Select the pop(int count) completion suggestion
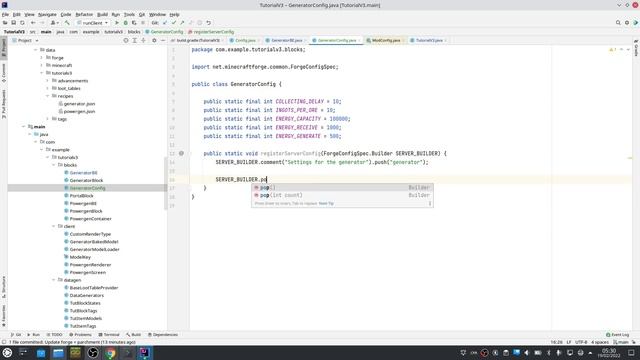This screenshot has height=360, width=640. pos(342,195)
